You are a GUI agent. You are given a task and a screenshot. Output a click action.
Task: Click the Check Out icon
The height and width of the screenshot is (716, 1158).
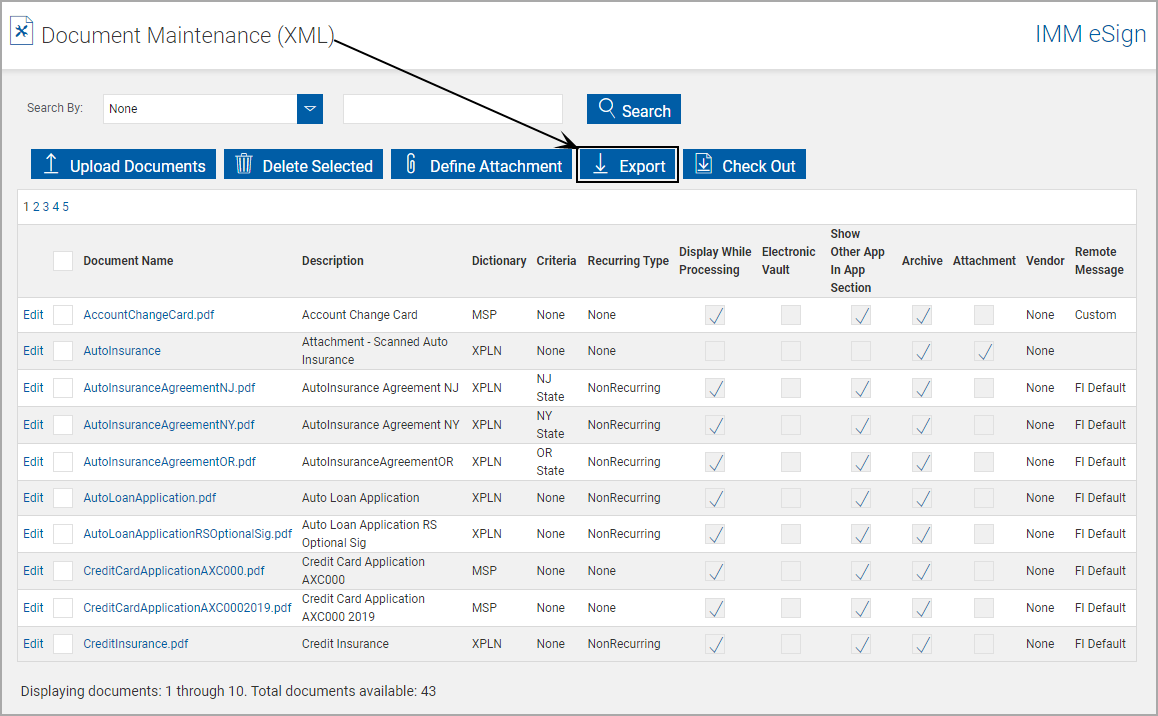pos(704,163)
